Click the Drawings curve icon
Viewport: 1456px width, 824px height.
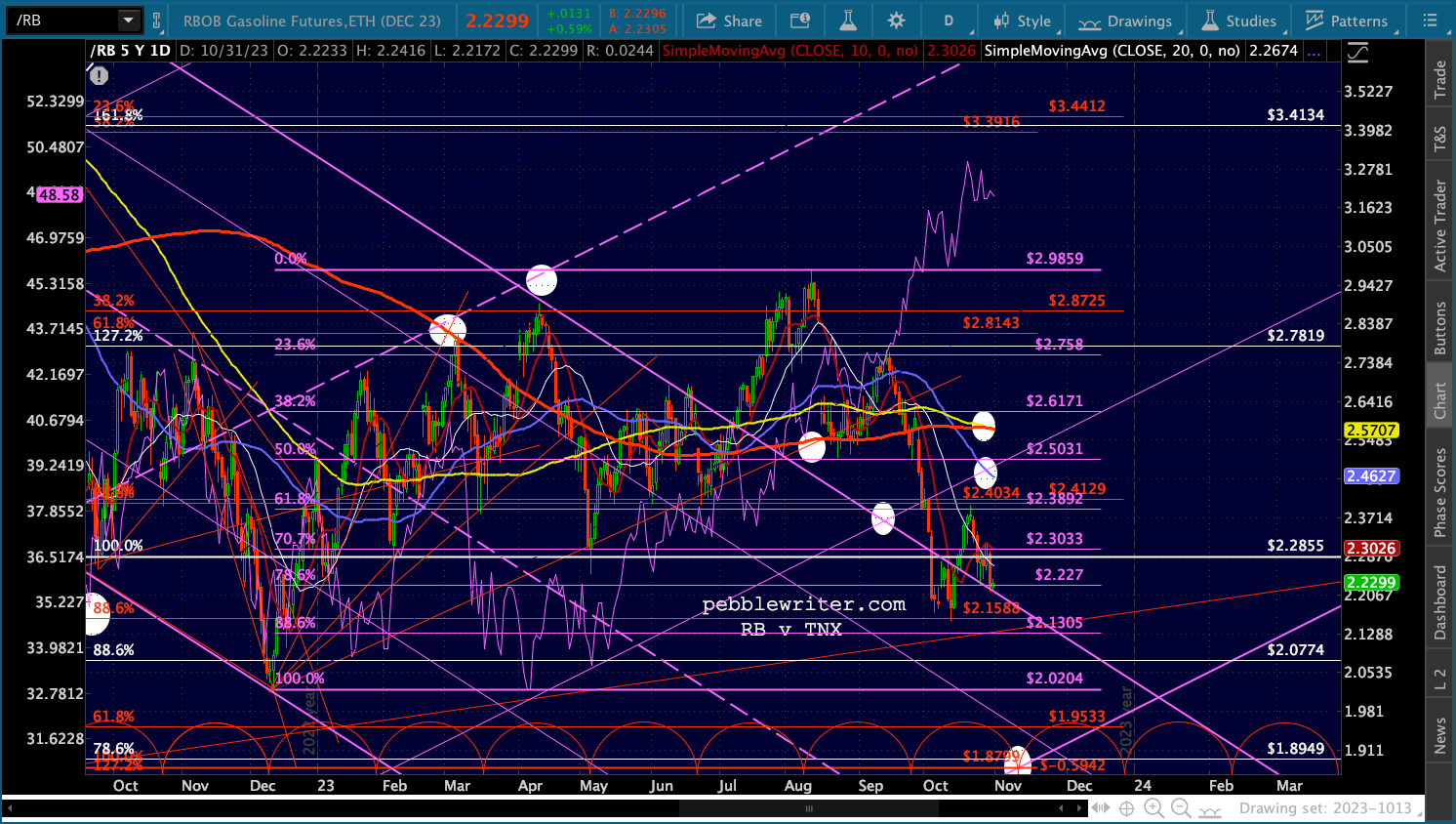point(1089,21)
